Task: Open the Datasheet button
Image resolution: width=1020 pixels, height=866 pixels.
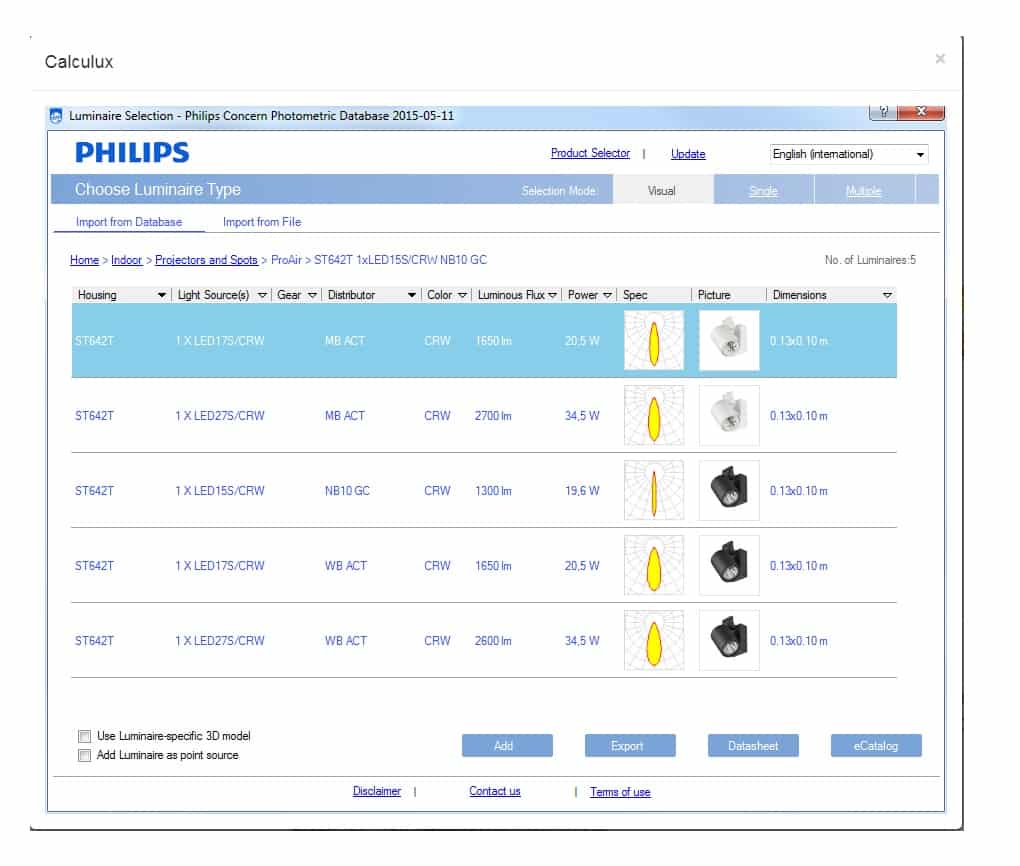Action: tap(753, 745)
